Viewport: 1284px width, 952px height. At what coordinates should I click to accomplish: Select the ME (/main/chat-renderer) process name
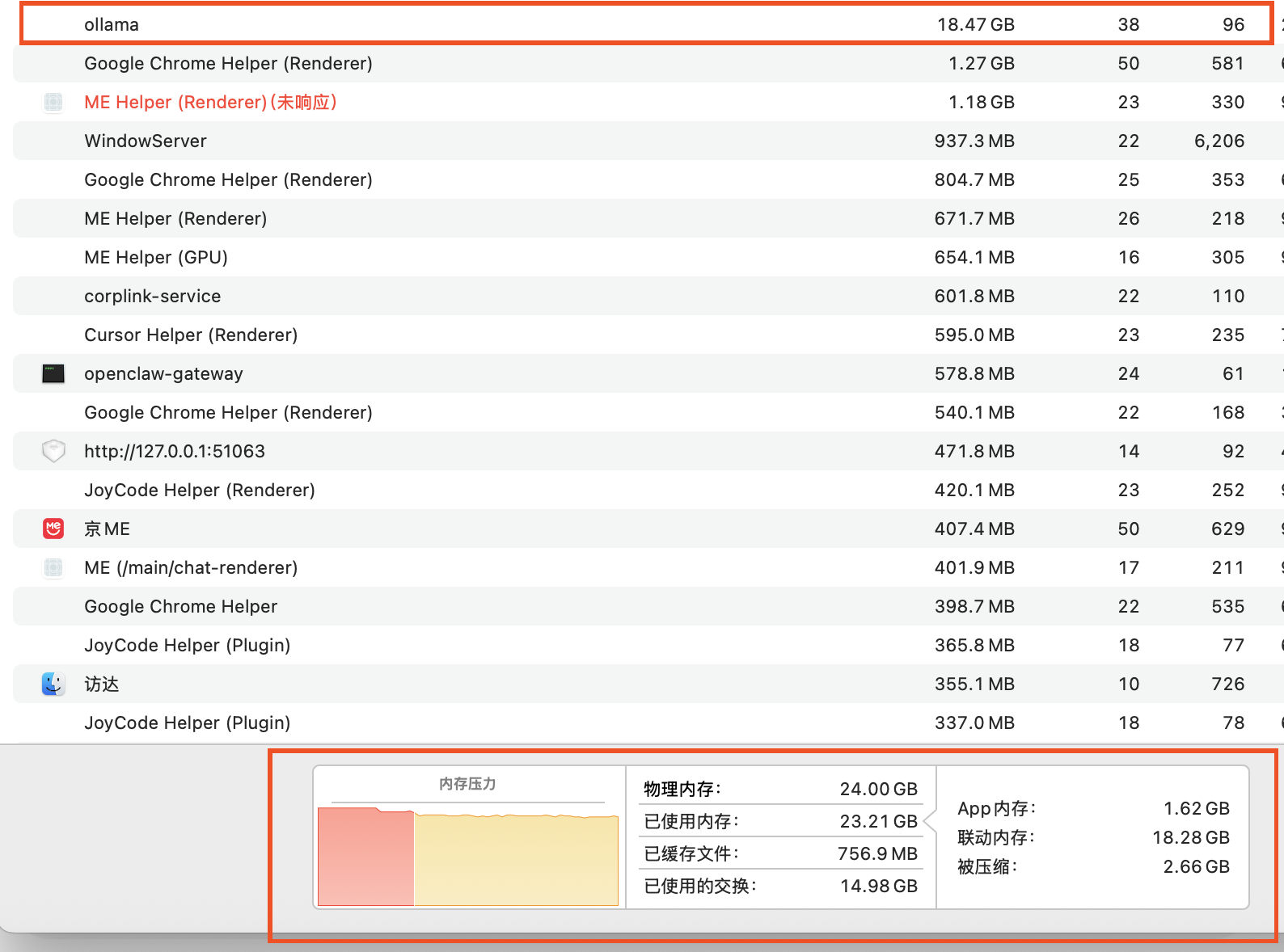(191, 567)
